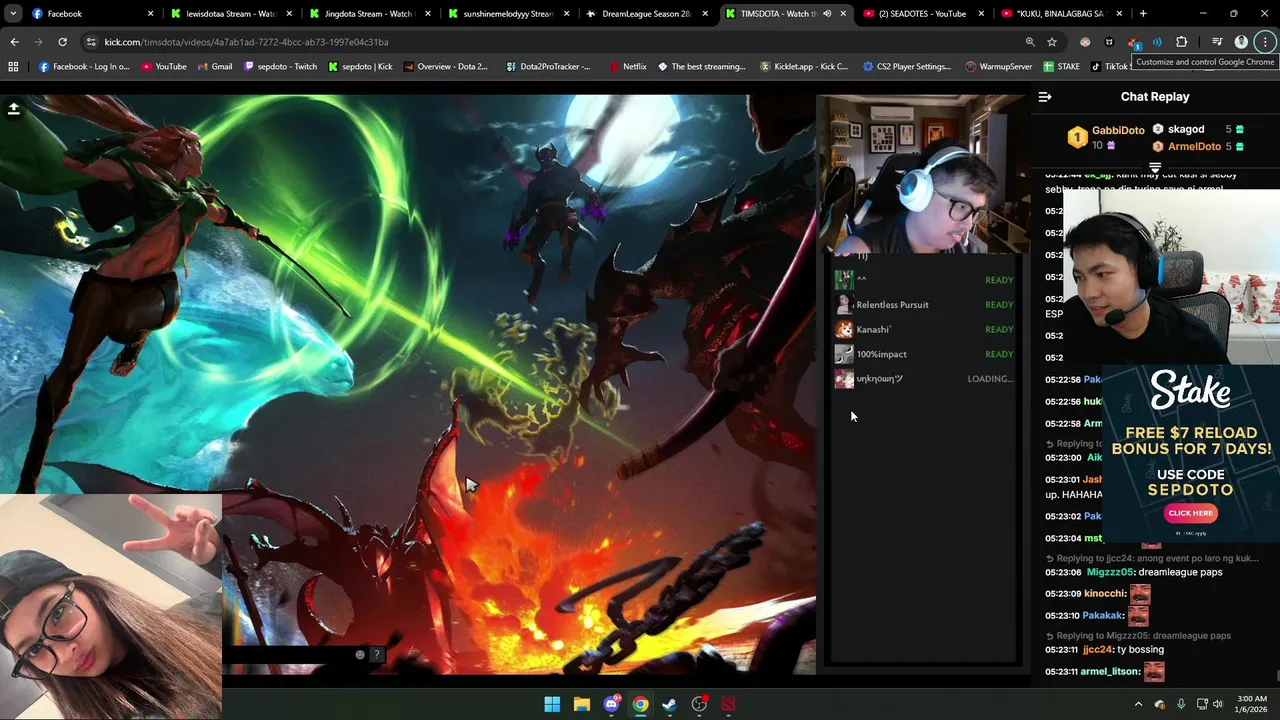This screenshot has height=720, width=1280.
Task: Open the YouTube bookmark
Action: click(164, 66)
